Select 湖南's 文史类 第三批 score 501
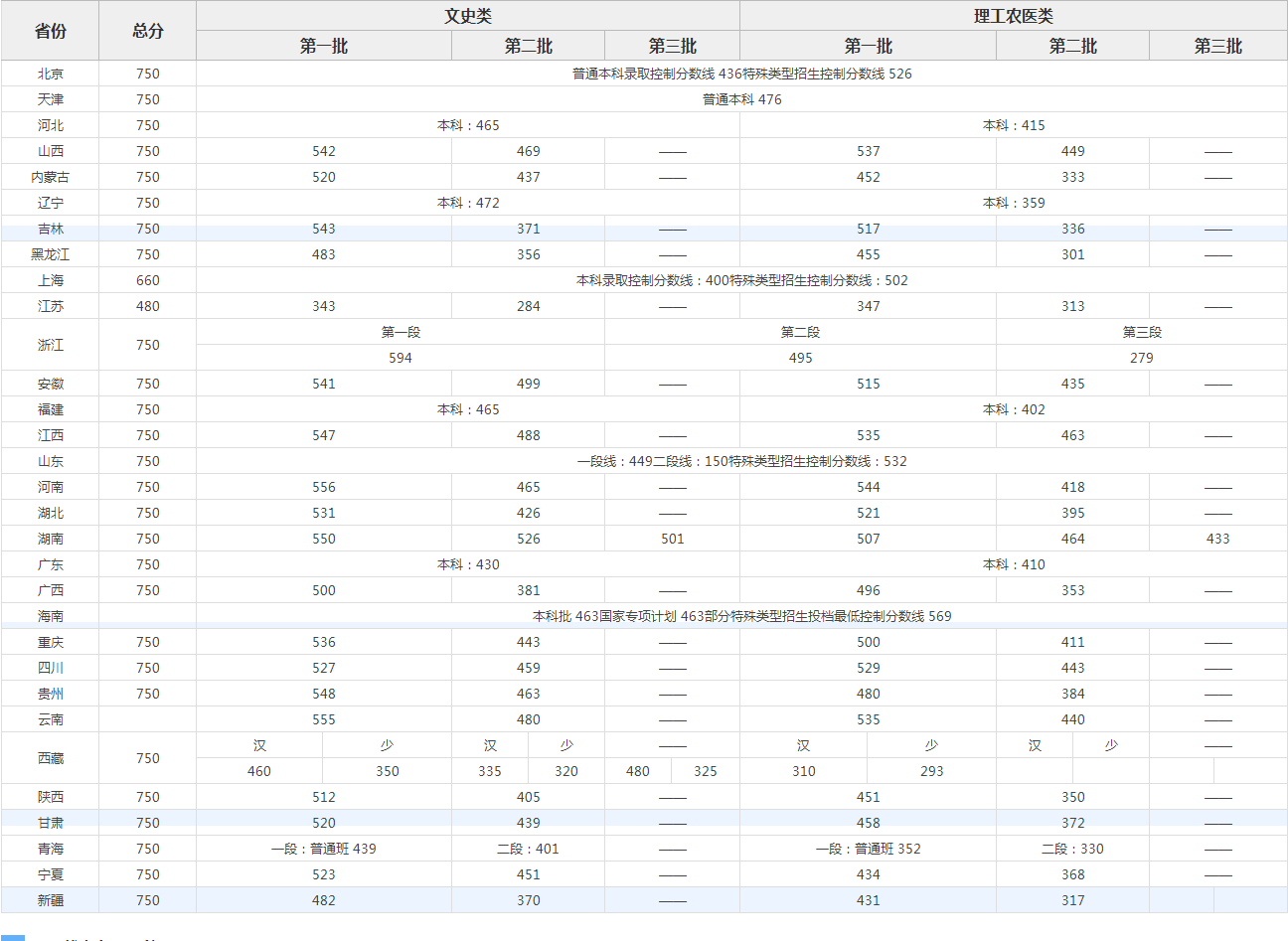The height and width of the screenshot is (941, 1288). (x=671, y=539)
